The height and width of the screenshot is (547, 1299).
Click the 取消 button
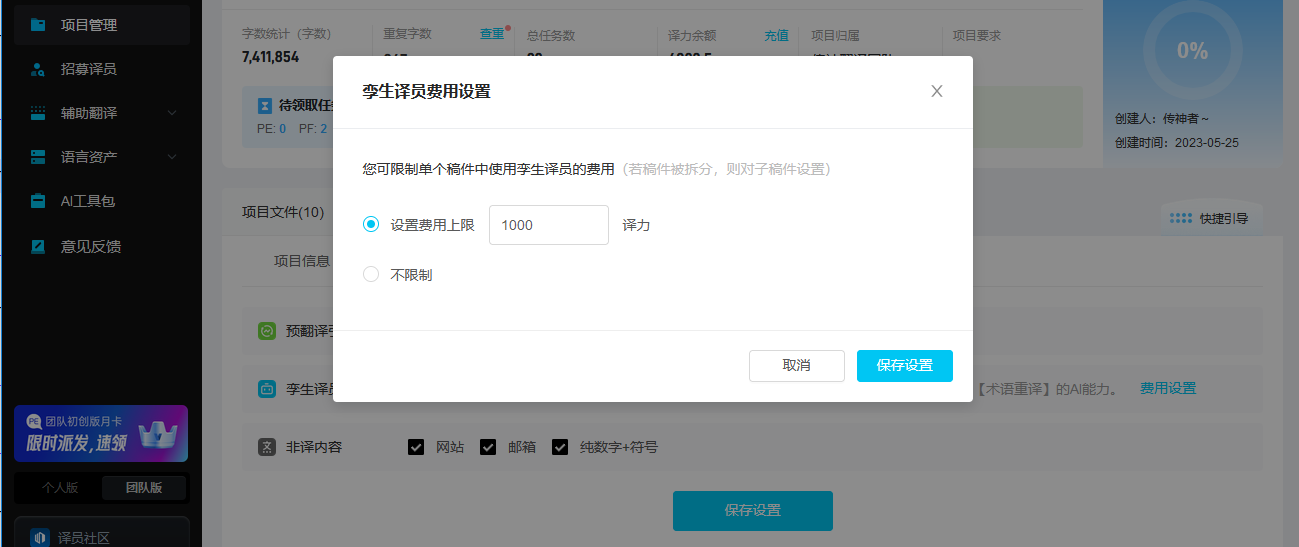pyautogui.click(x=796, y=366)
